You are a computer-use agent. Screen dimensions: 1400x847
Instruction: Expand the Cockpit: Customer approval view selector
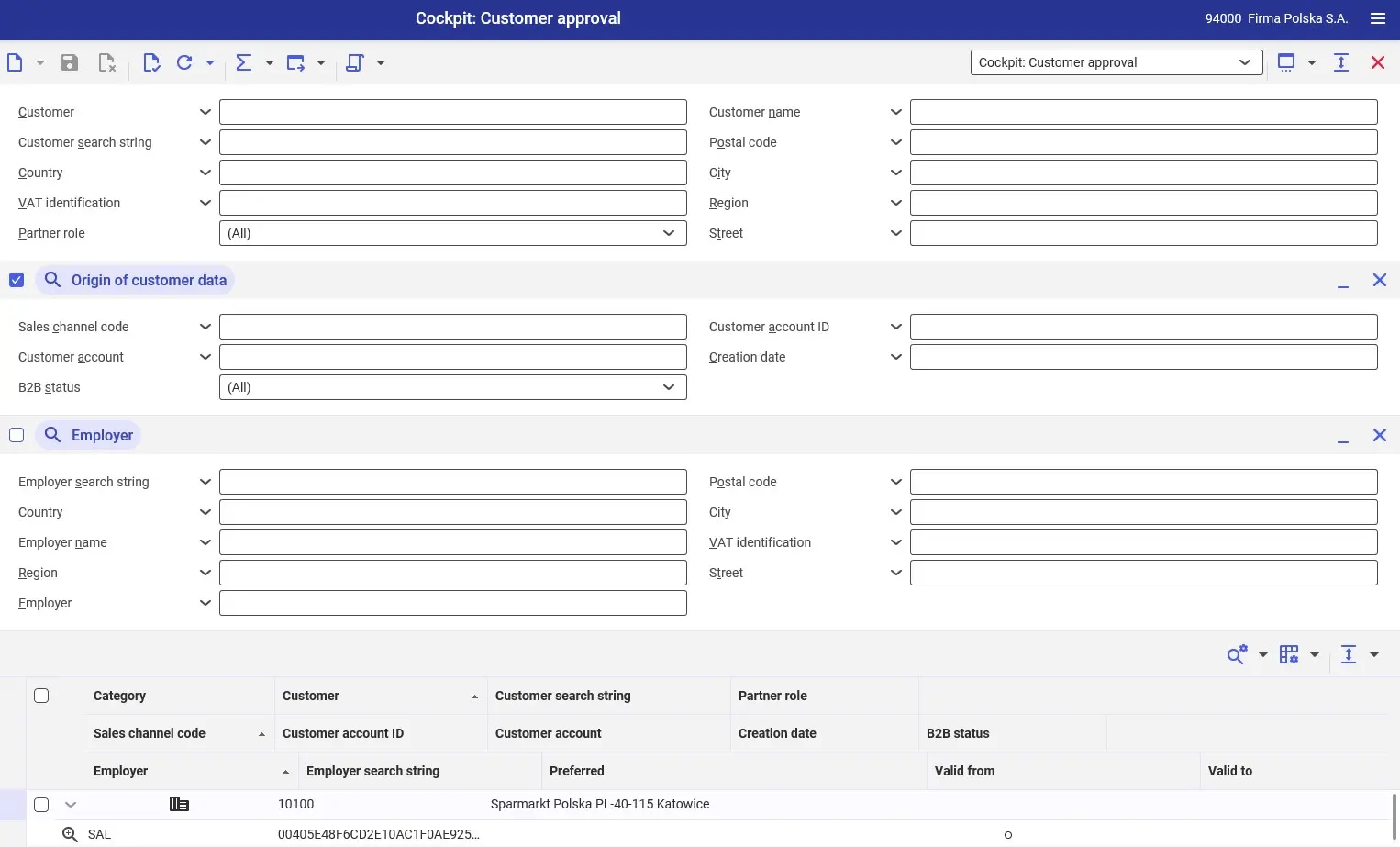pyautogui.click(x=1117, y=62)
